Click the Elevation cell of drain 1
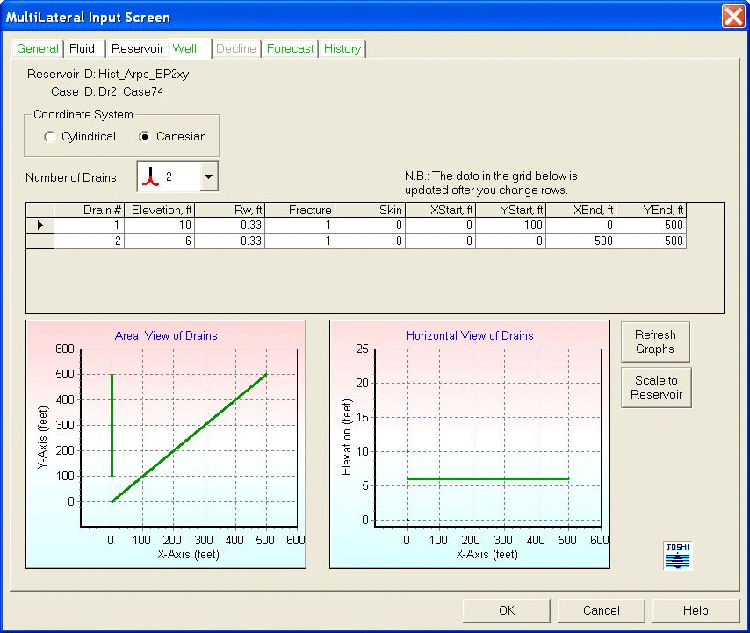 [159, 225]
